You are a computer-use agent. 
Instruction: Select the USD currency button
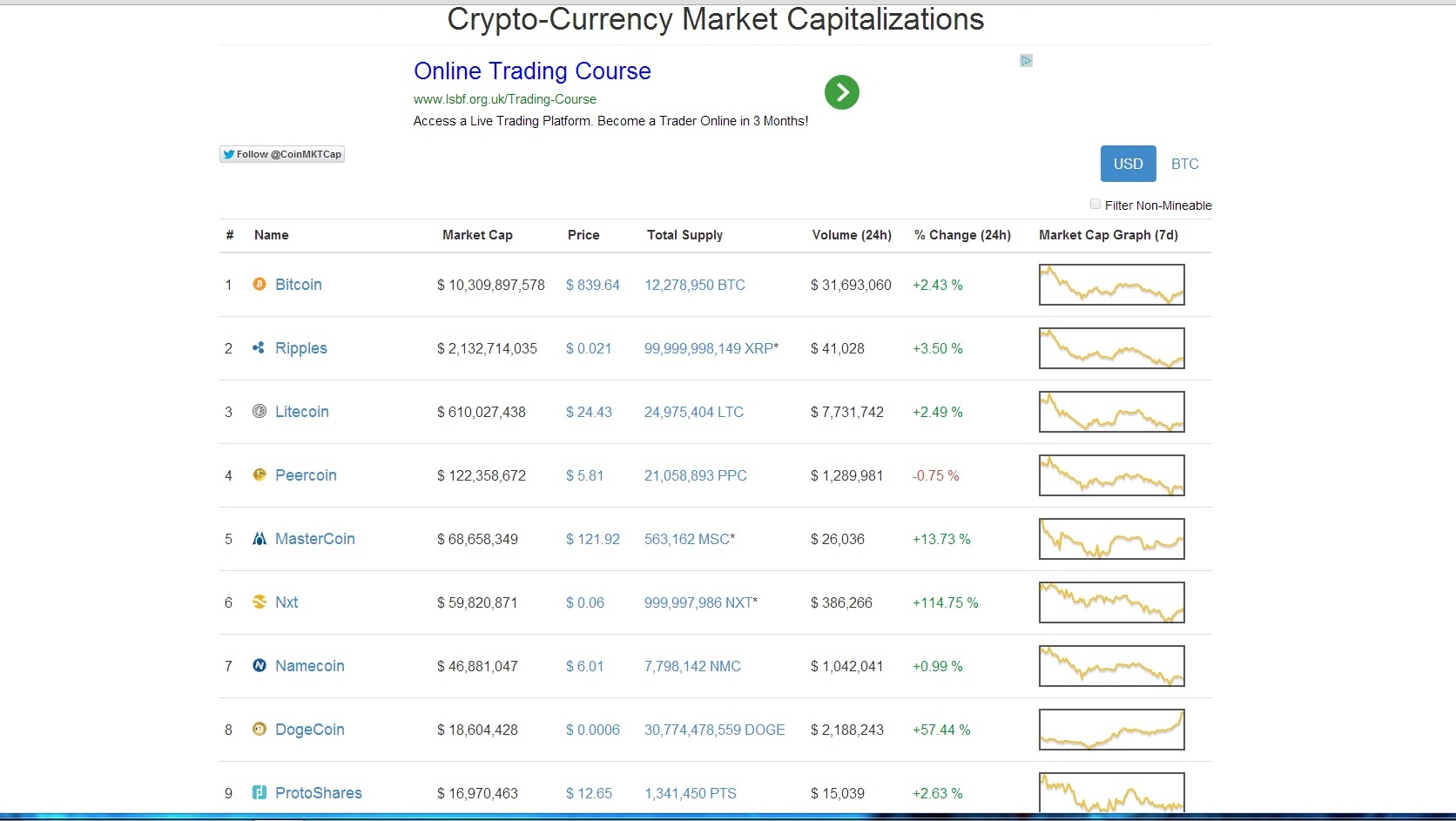(1128, 164)
